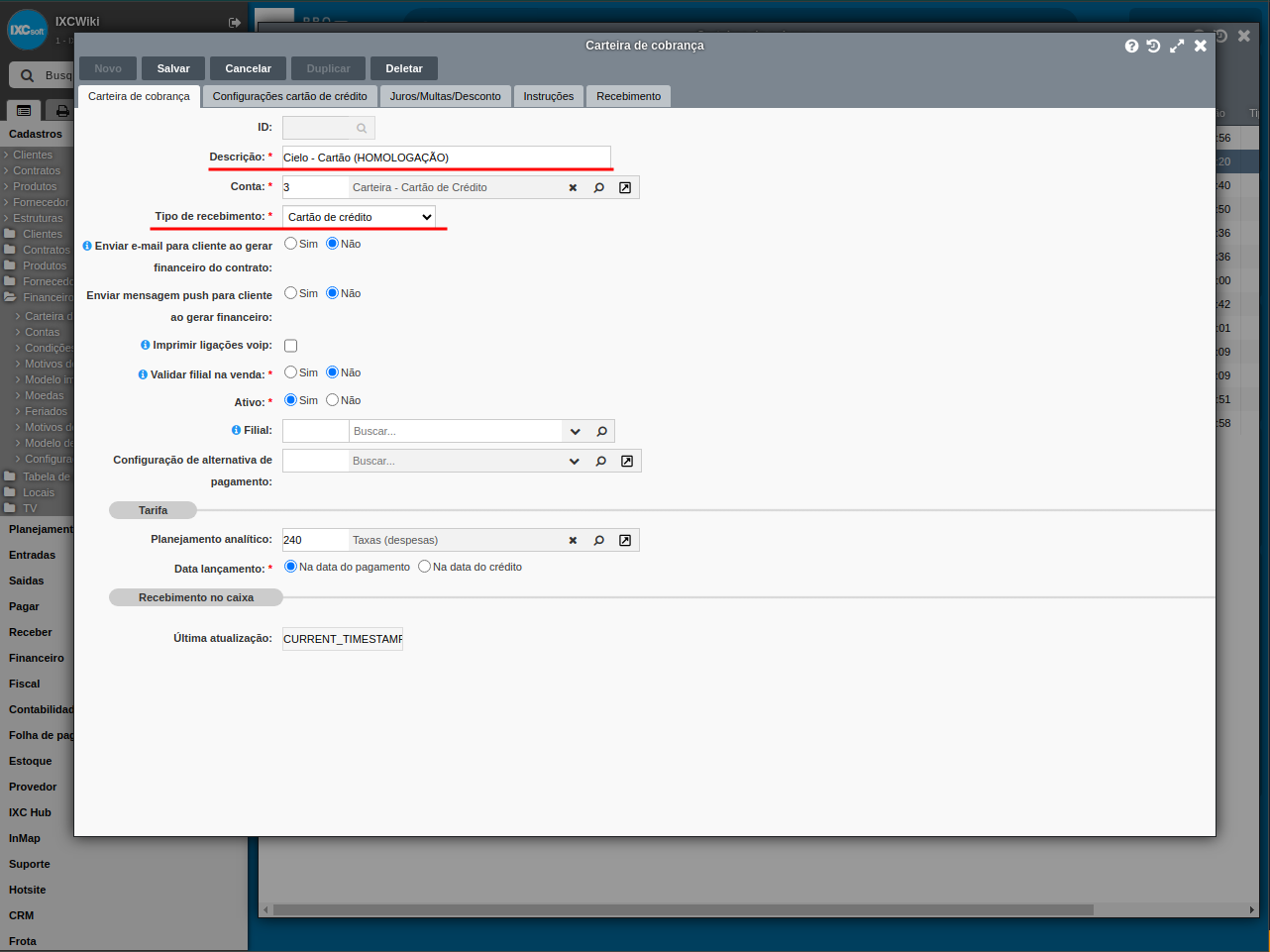Screen dimensions: 1270x952
Task: Expand the dialog using the arrows icon
Action: [1177, 46]
